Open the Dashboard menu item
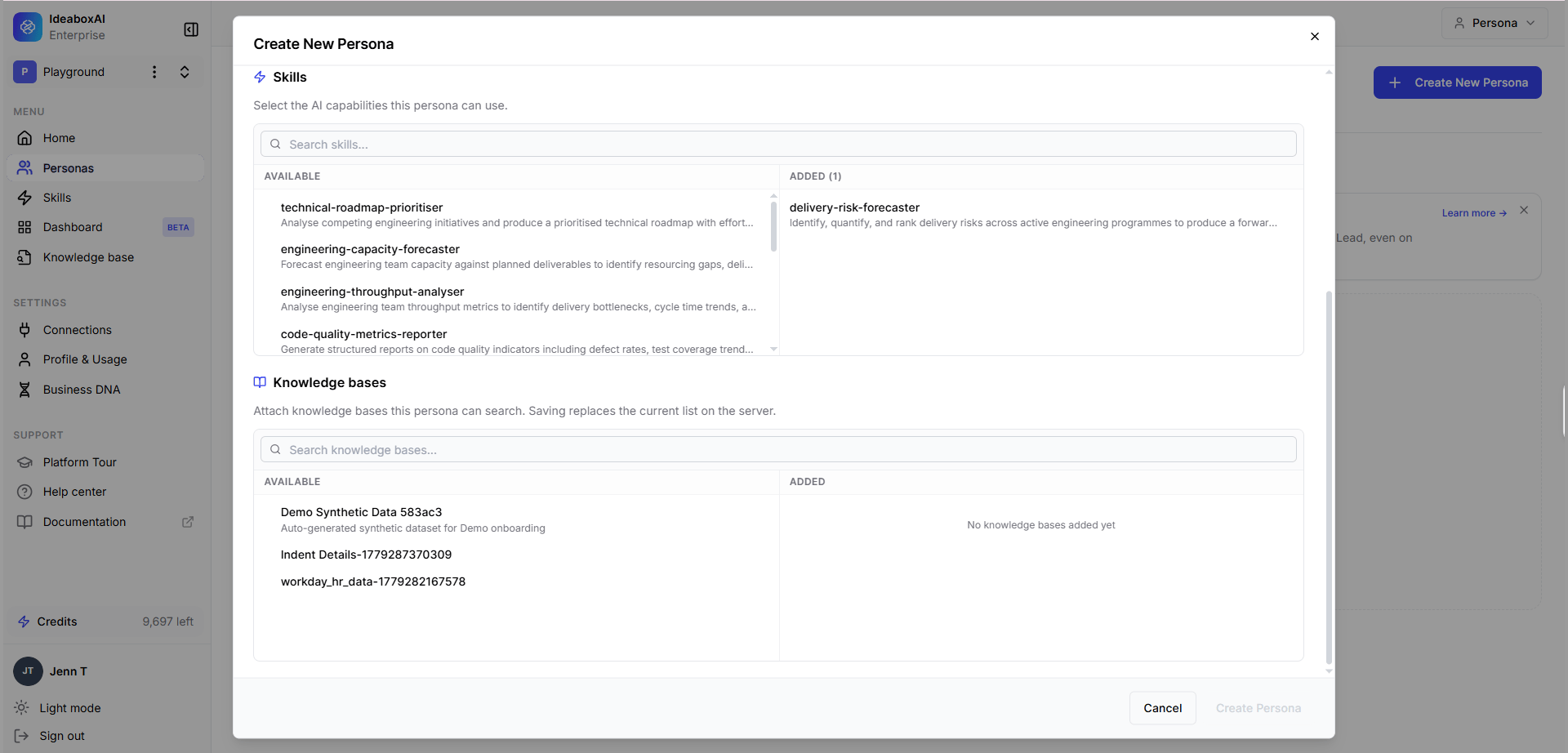The height and width of the screenshot is (753, 1568). 105,227
